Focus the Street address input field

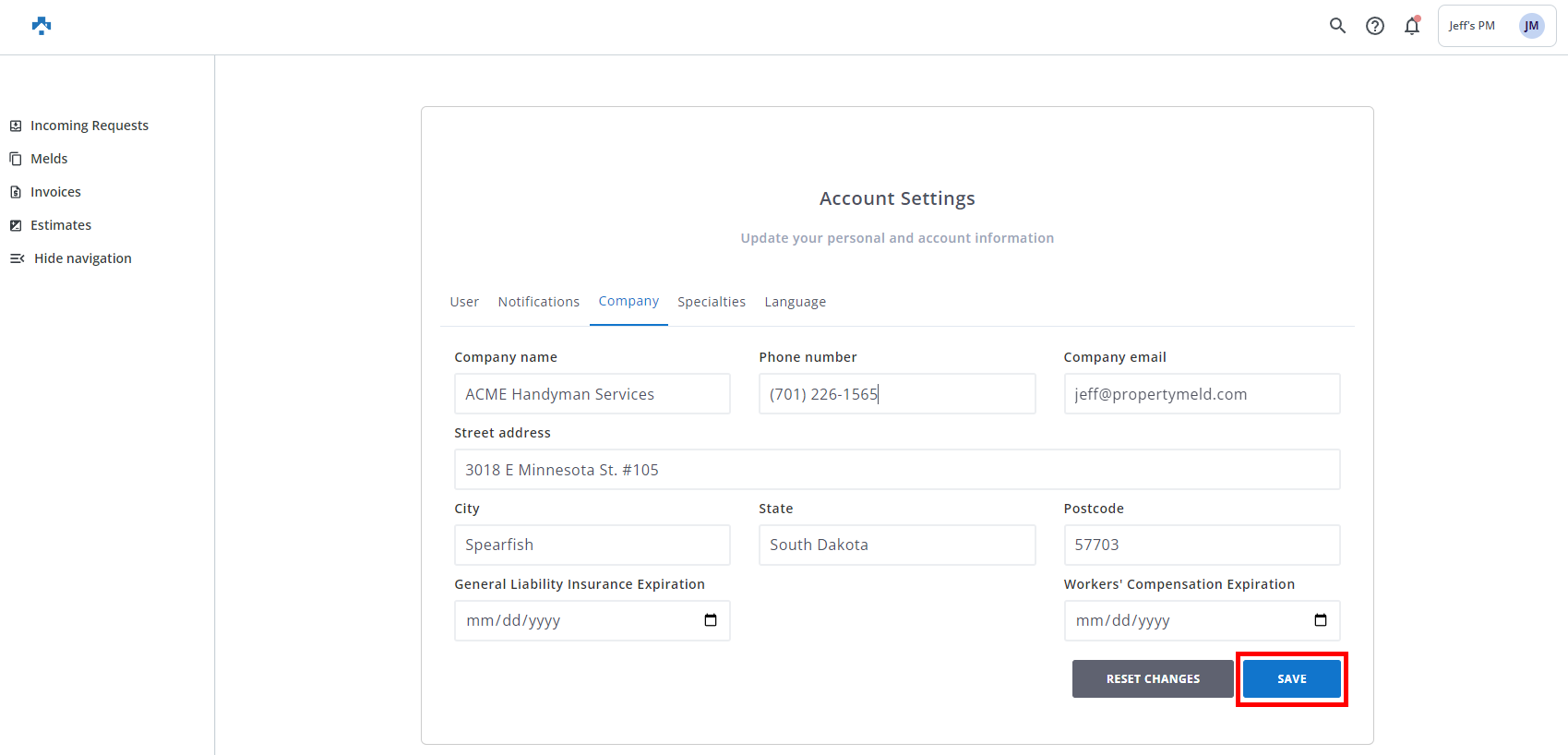click(x=896, y=470)
